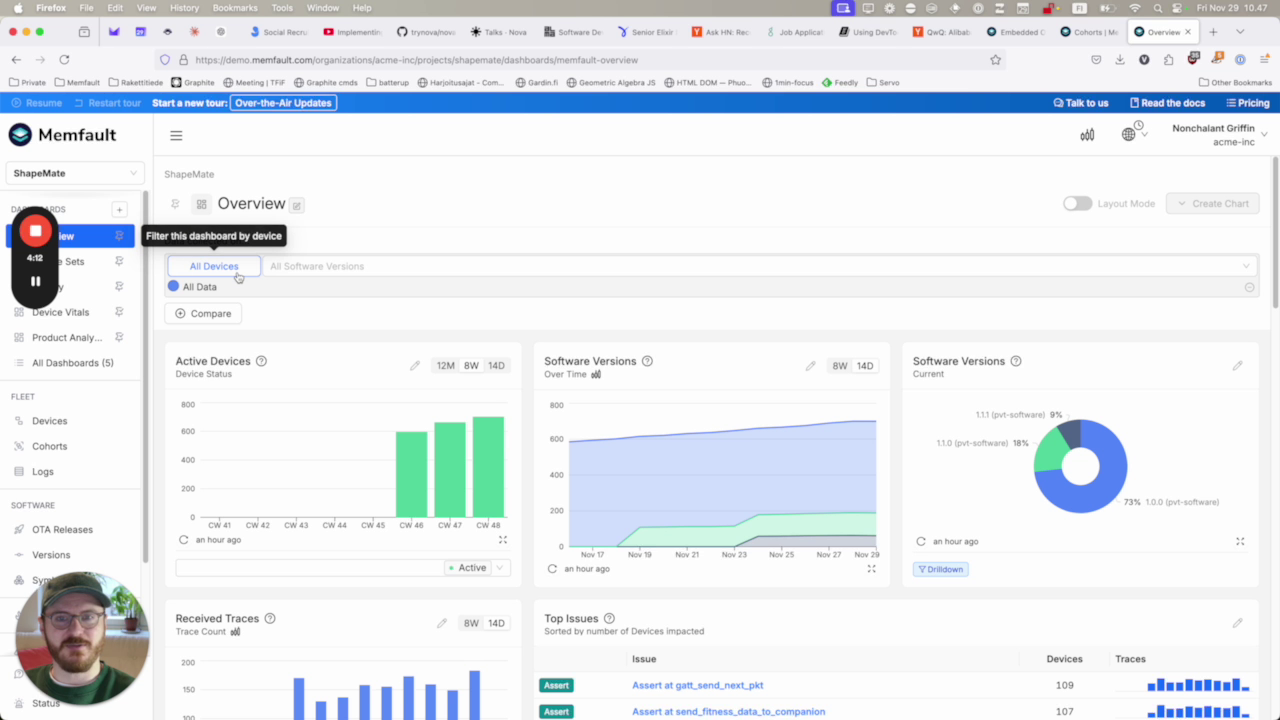This screenshot has width=1280, height=720.
Task: Click the bar chart icon in top header
Action: click(1087, 135)
